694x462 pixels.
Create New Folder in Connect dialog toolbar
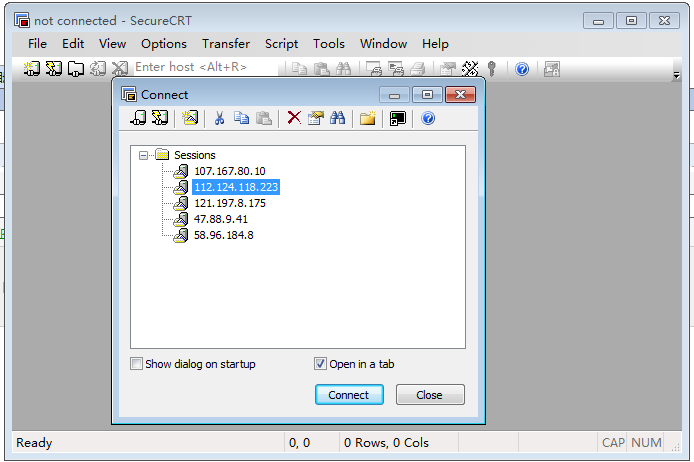(x=367, y=118)
